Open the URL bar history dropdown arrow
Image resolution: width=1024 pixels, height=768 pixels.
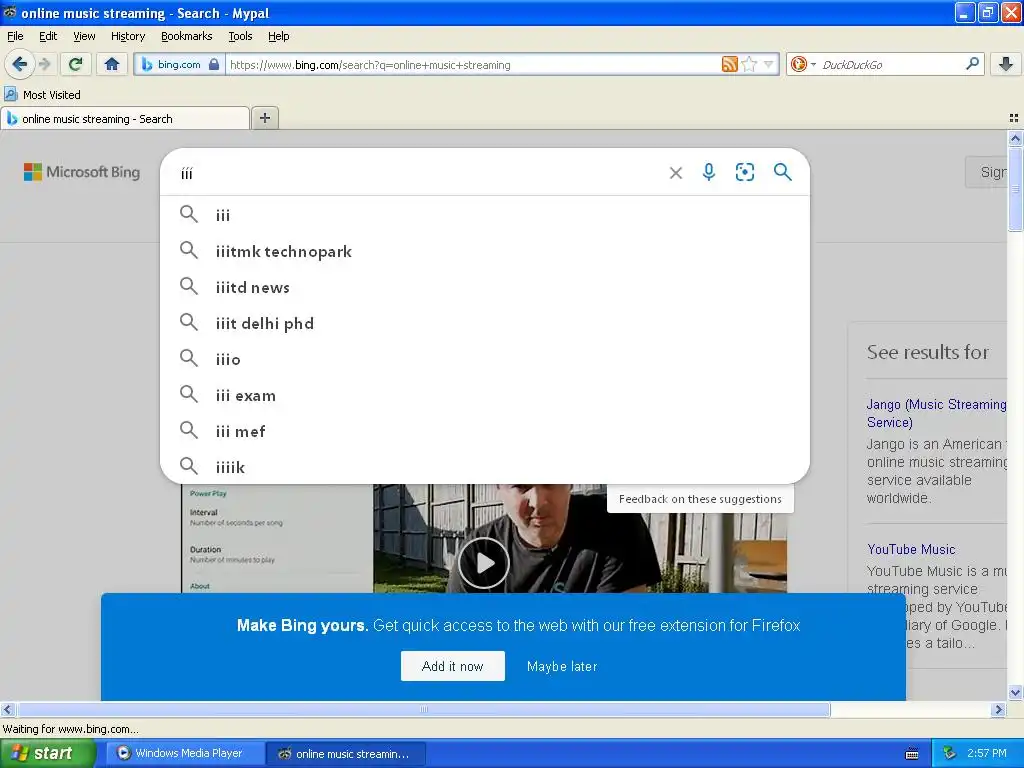(769, 64)
